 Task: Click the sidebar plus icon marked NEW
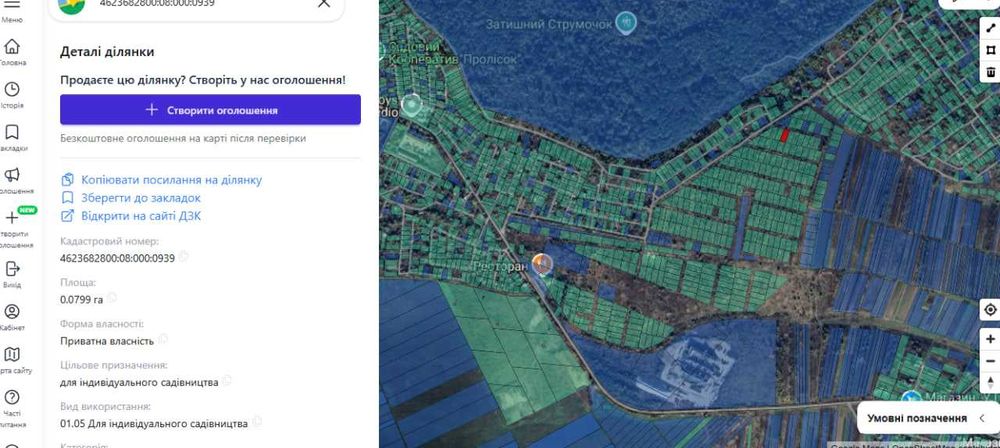click(x=11, y=218)
